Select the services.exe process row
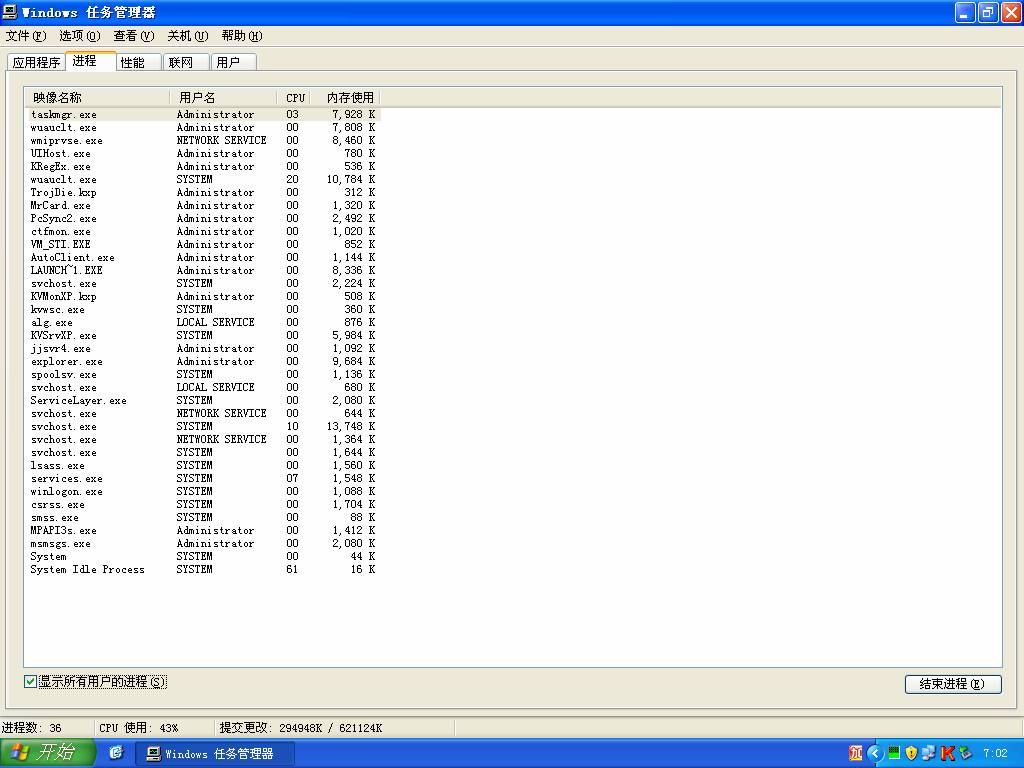Screen dimensions: 1024x768 click(203, 479)
